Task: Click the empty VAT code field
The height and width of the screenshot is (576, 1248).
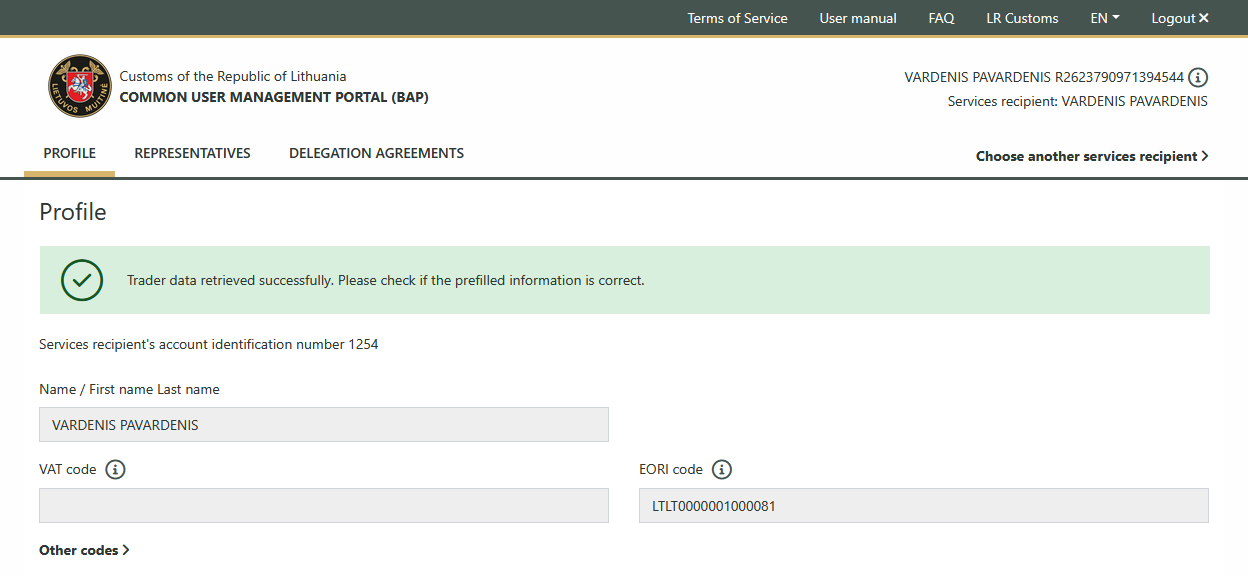Action: point(323,506)
